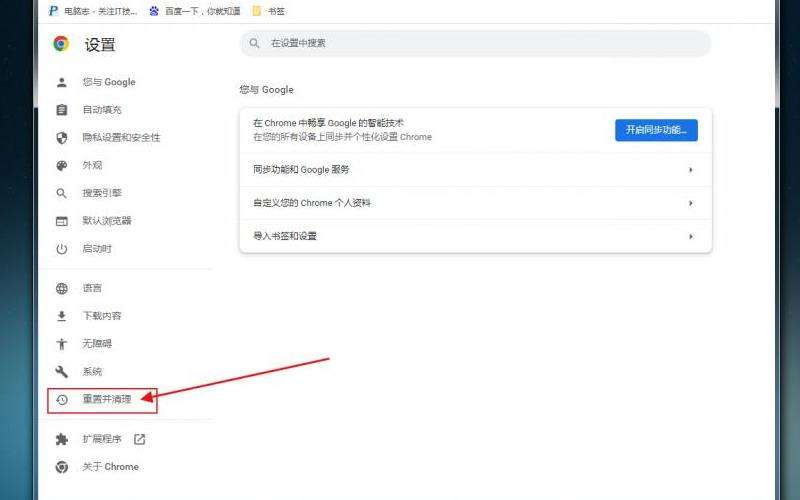Open the 电脑志 bookmark

[93, 11]
